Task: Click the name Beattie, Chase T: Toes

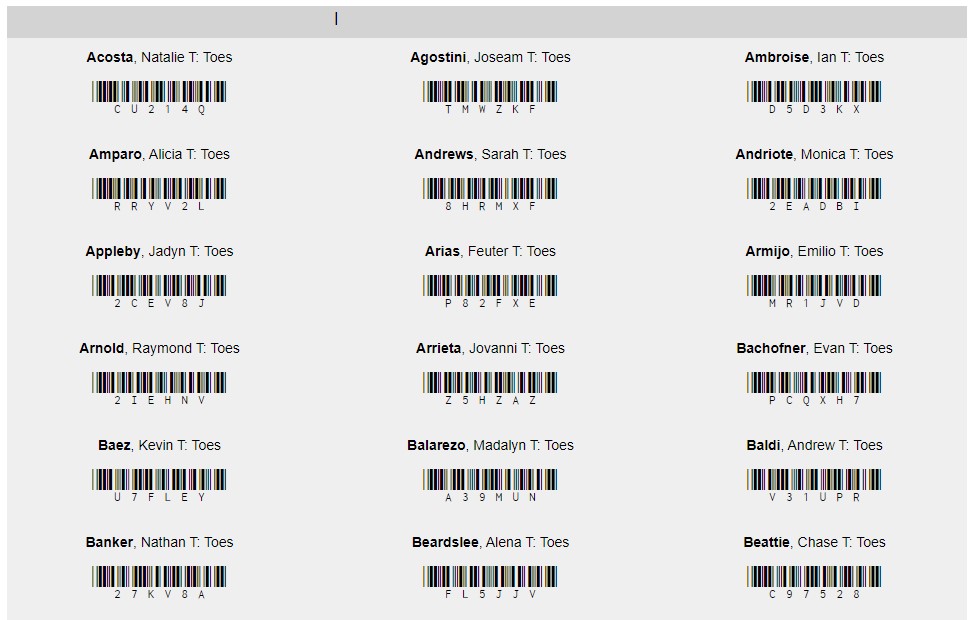Action: 814,542
